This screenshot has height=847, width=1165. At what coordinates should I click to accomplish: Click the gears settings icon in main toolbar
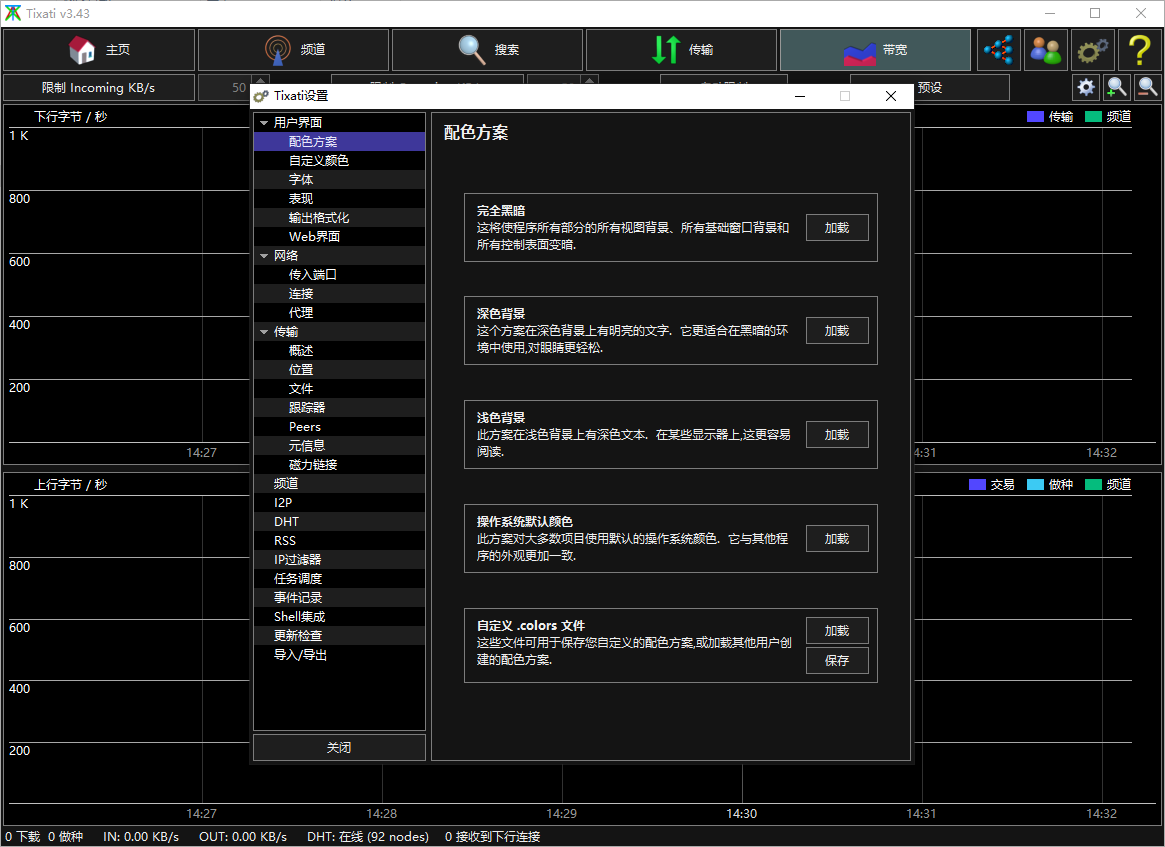click(1093, 50)
